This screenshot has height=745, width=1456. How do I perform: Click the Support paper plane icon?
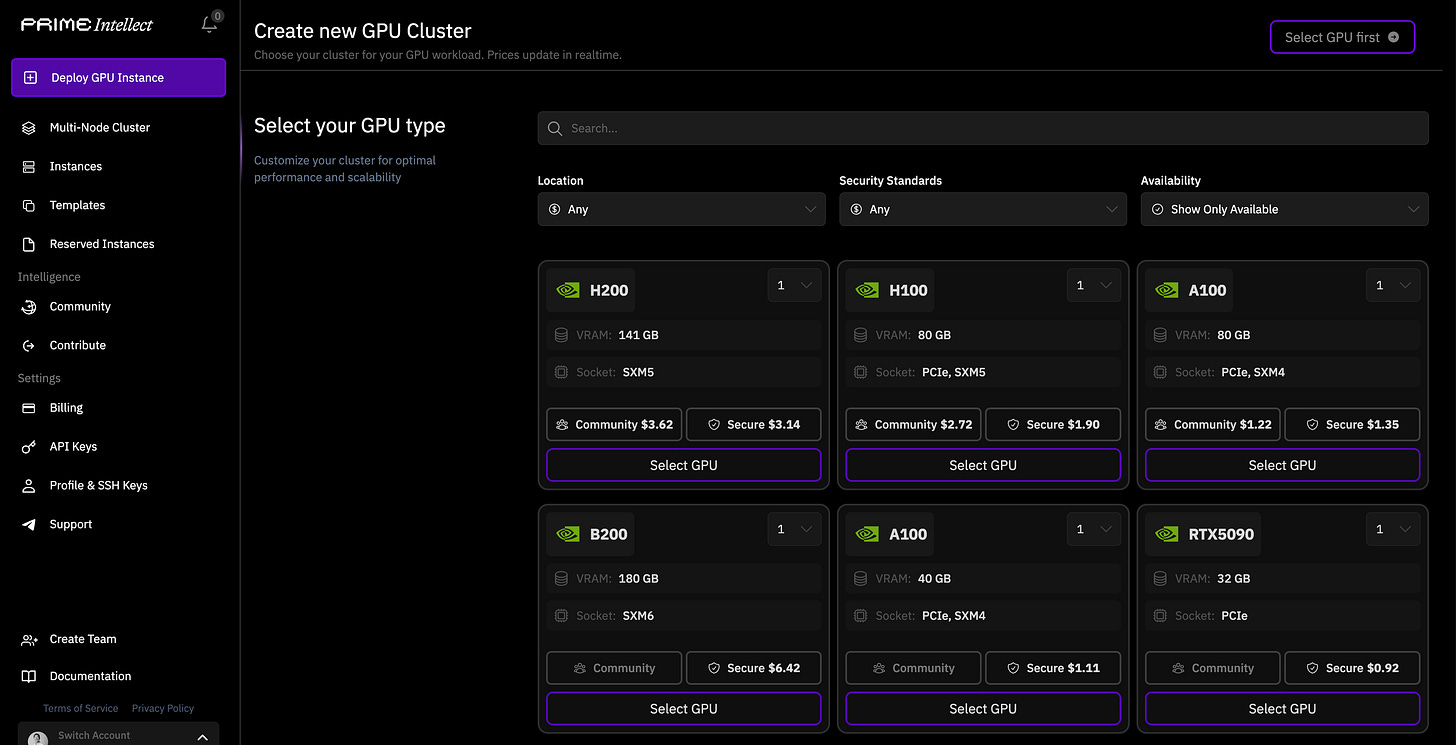tap(29, 524)
